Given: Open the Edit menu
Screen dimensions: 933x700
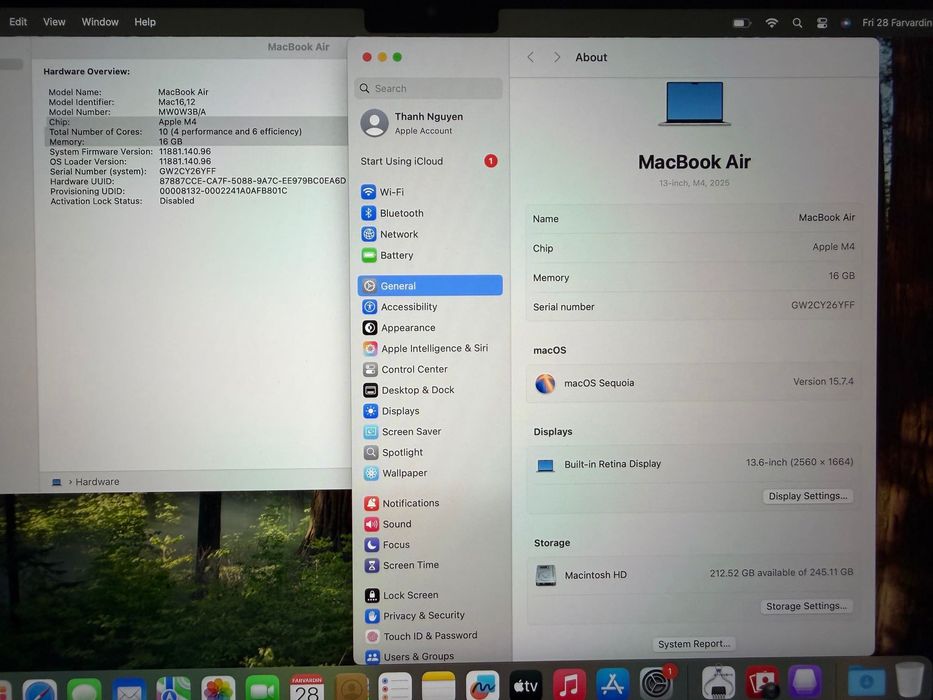Looking at the screenshot, I should 18,21.
